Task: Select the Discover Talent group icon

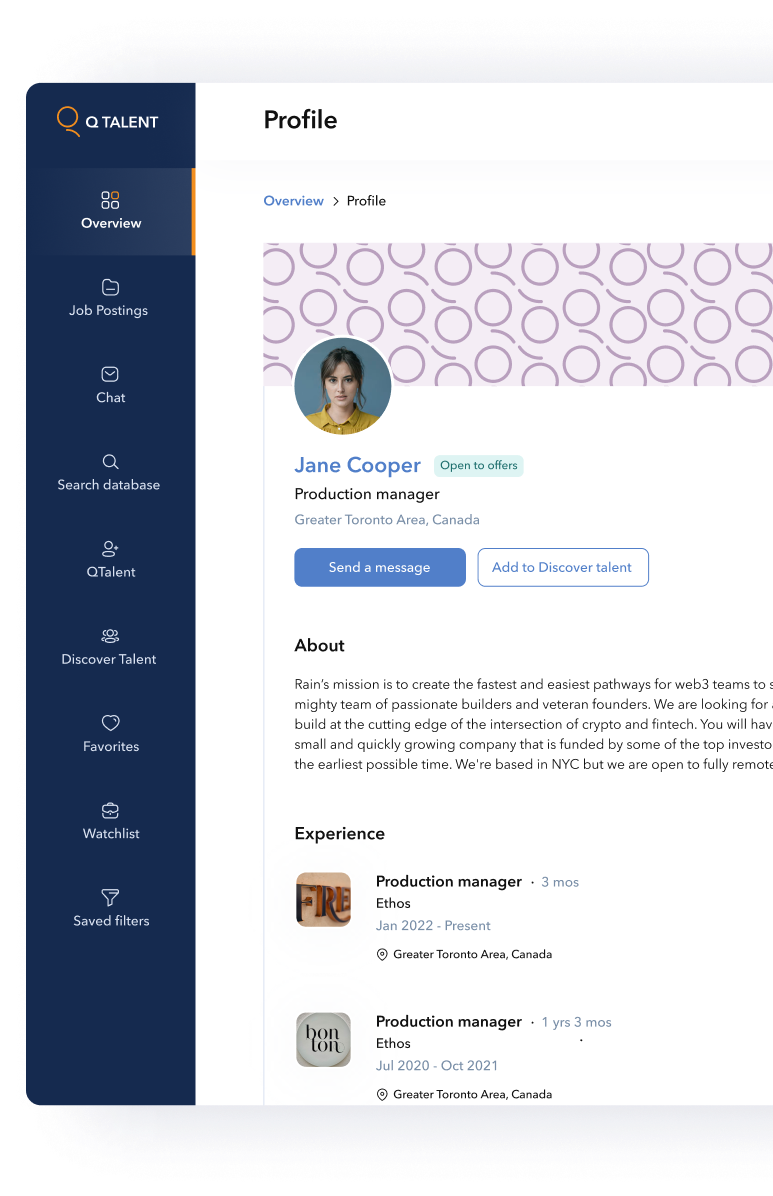Action: (110, 636)
